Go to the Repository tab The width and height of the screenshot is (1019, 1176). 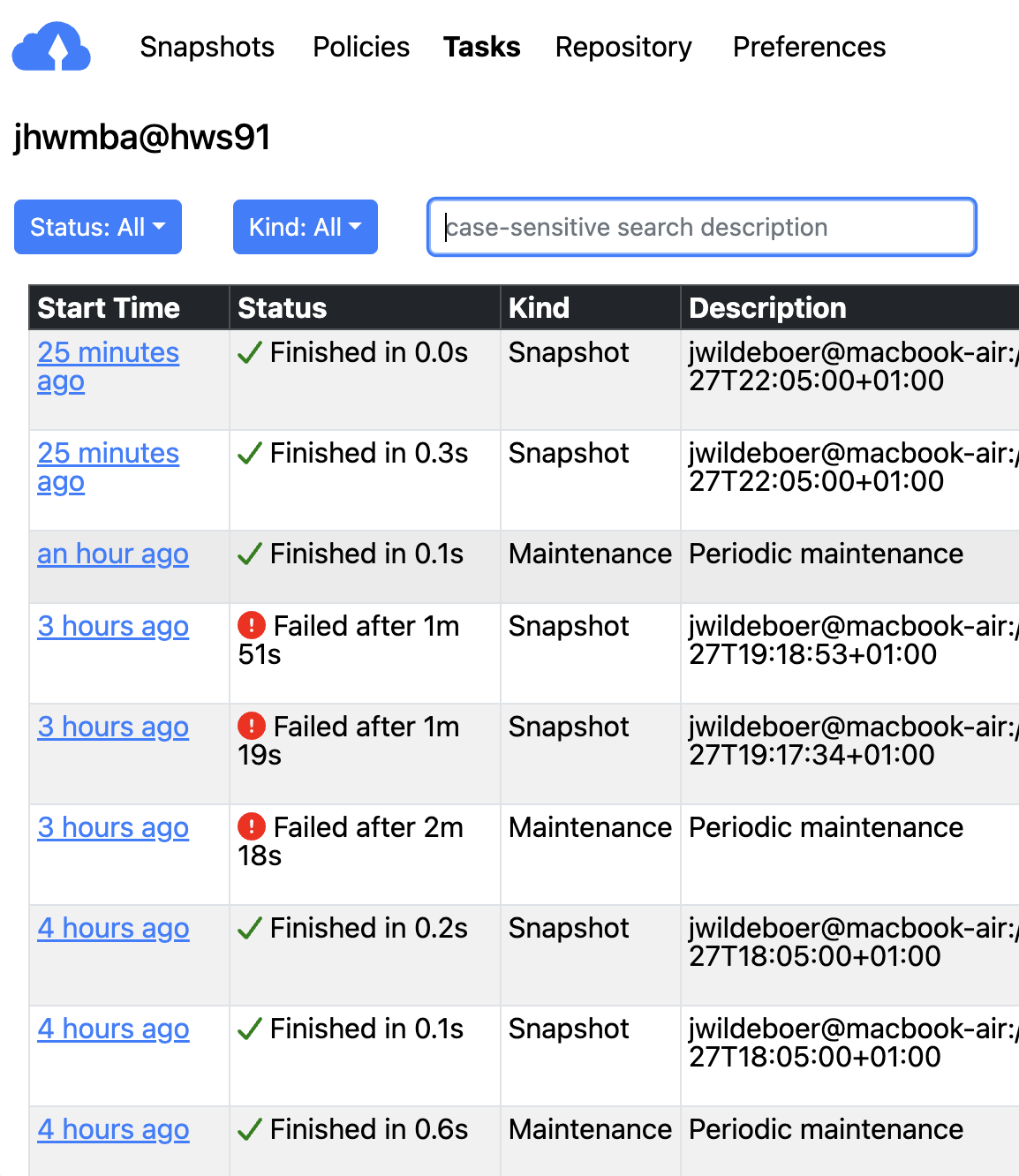point(623,47)
